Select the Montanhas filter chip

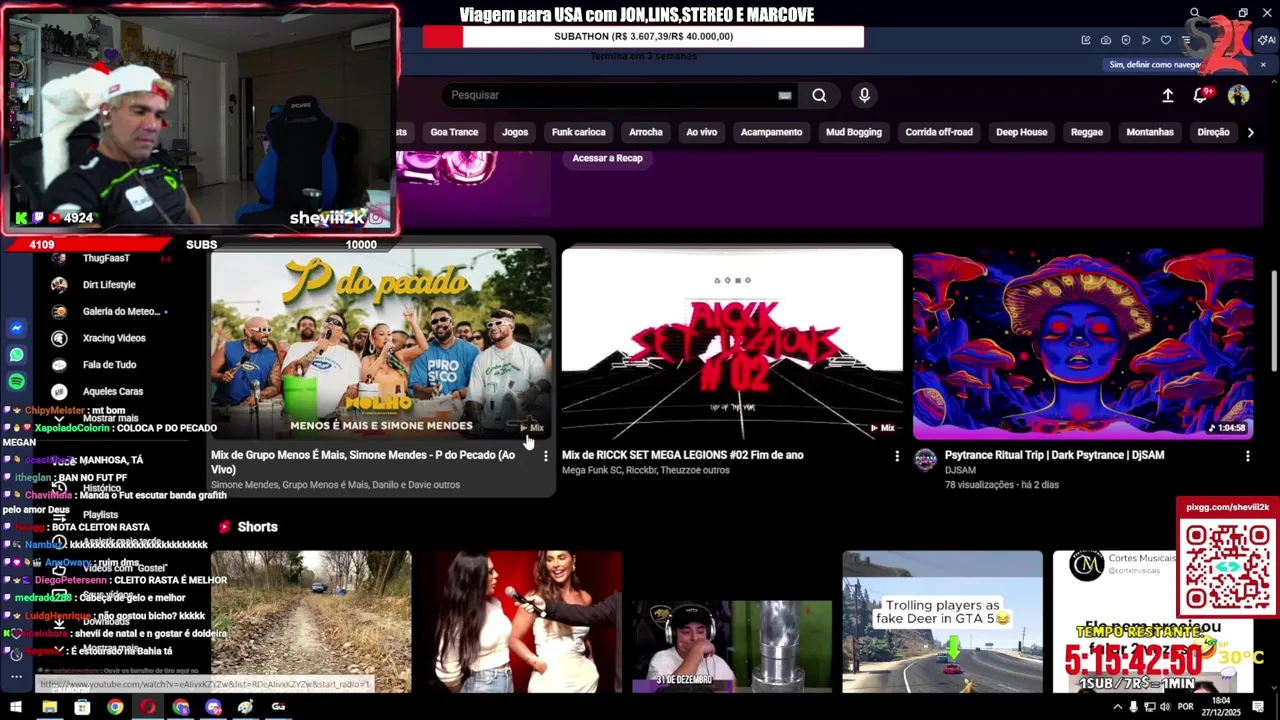pos(1150,132)
